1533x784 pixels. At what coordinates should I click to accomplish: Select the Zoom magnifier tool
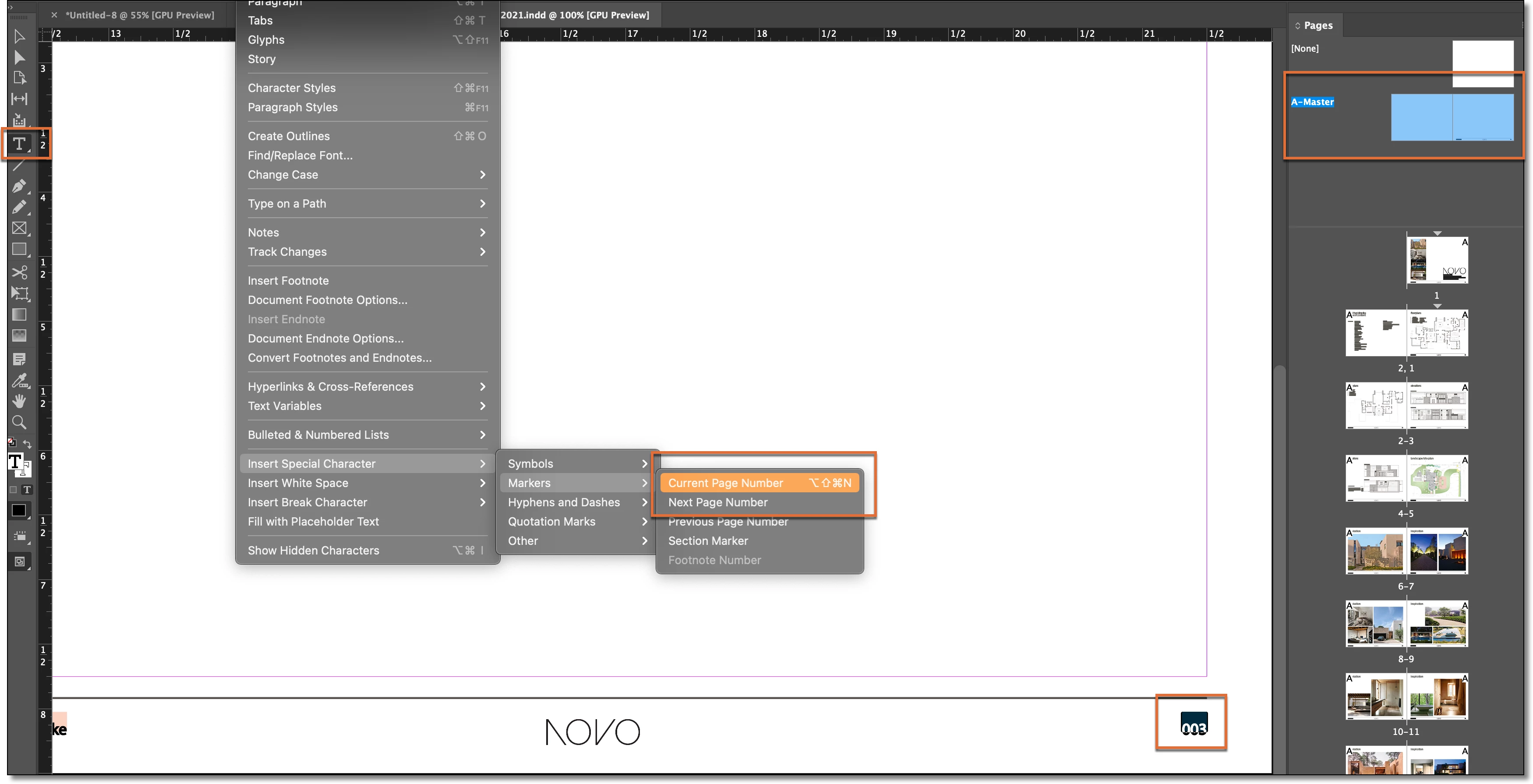[19, 422]
